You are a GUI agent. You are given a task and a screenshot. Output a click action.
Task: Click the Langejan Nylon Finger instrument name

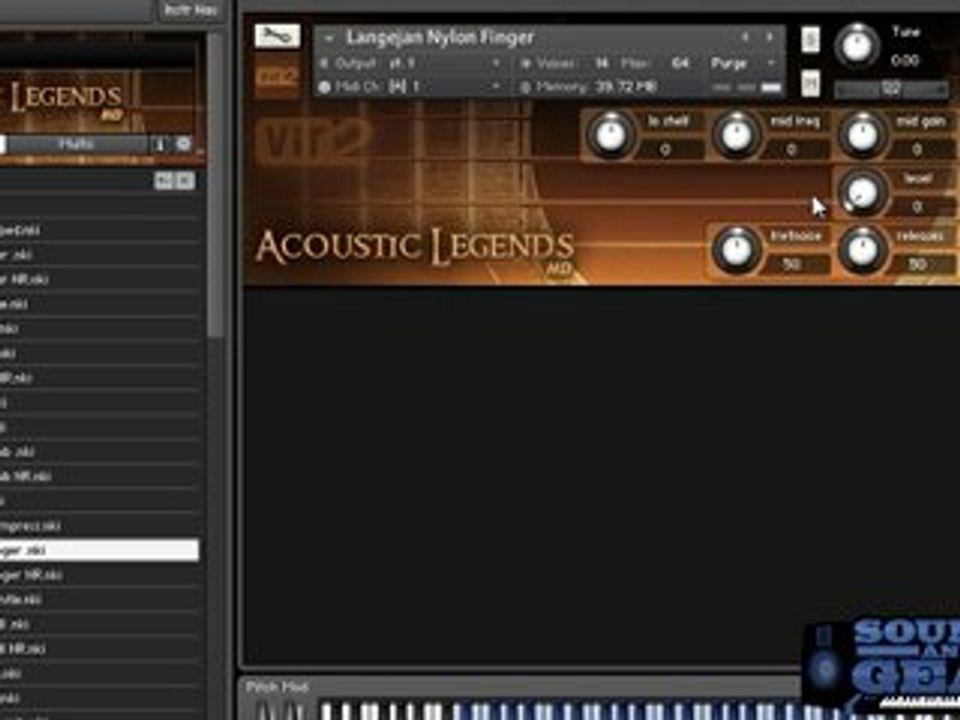click(x=440, y=37)
